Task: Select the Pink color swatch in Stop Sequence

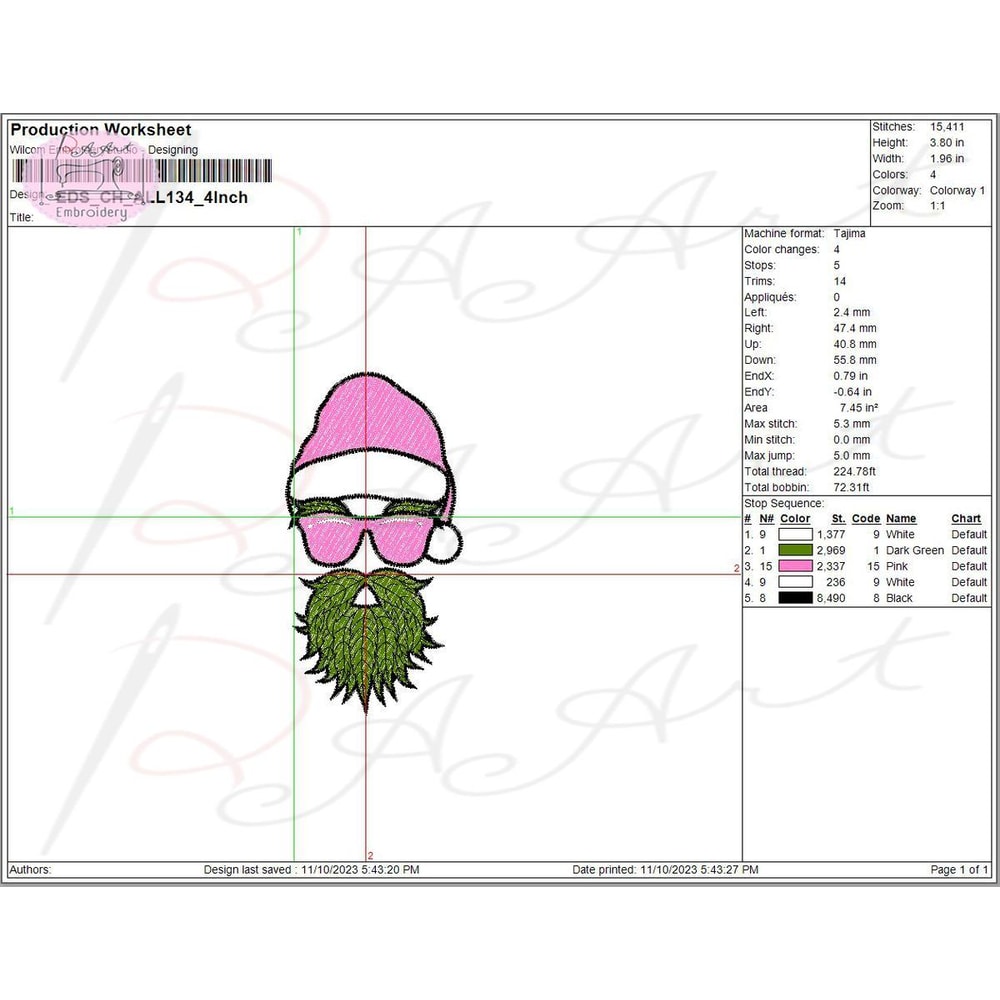Action: click(796, 566)
